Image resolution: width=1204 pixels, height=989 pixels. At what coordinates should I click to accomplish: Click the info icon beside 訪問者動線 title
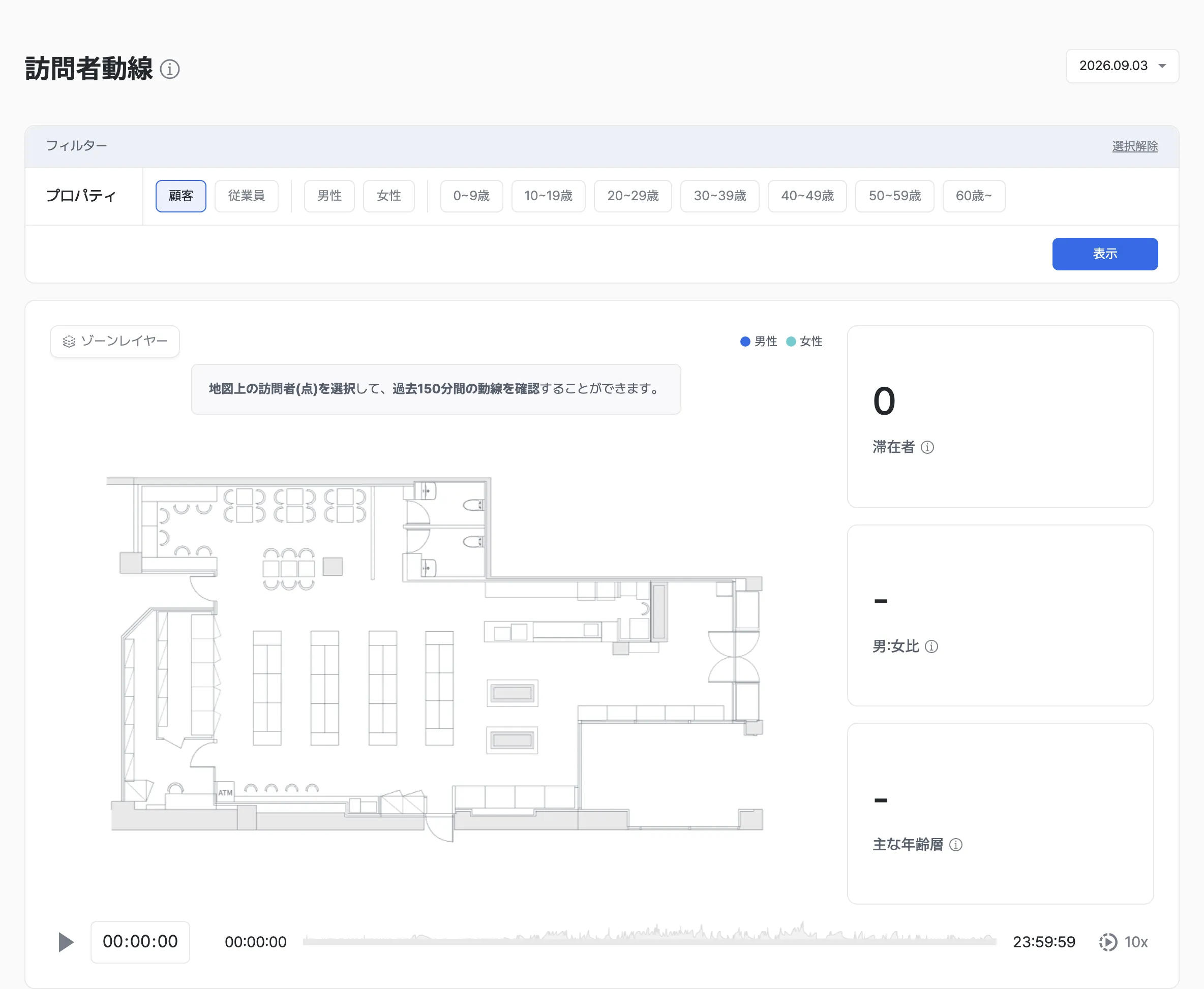(170, 70)
